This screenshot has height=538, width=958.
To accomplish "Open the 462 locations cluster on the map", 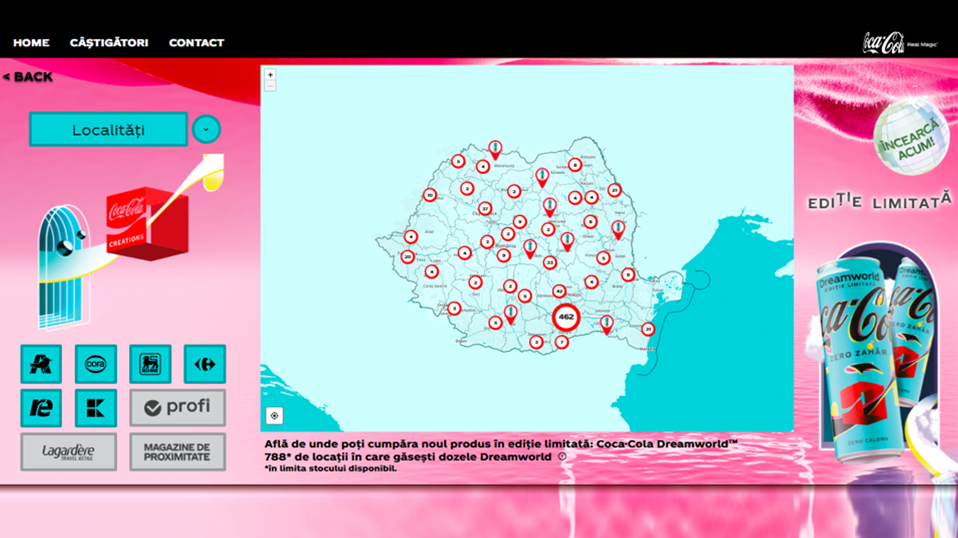I will [x=566, y=317].
